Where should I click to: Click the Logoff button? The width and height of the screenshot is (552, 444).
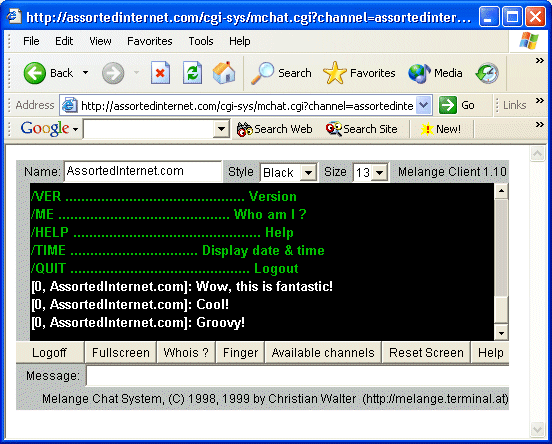point(50,352)
